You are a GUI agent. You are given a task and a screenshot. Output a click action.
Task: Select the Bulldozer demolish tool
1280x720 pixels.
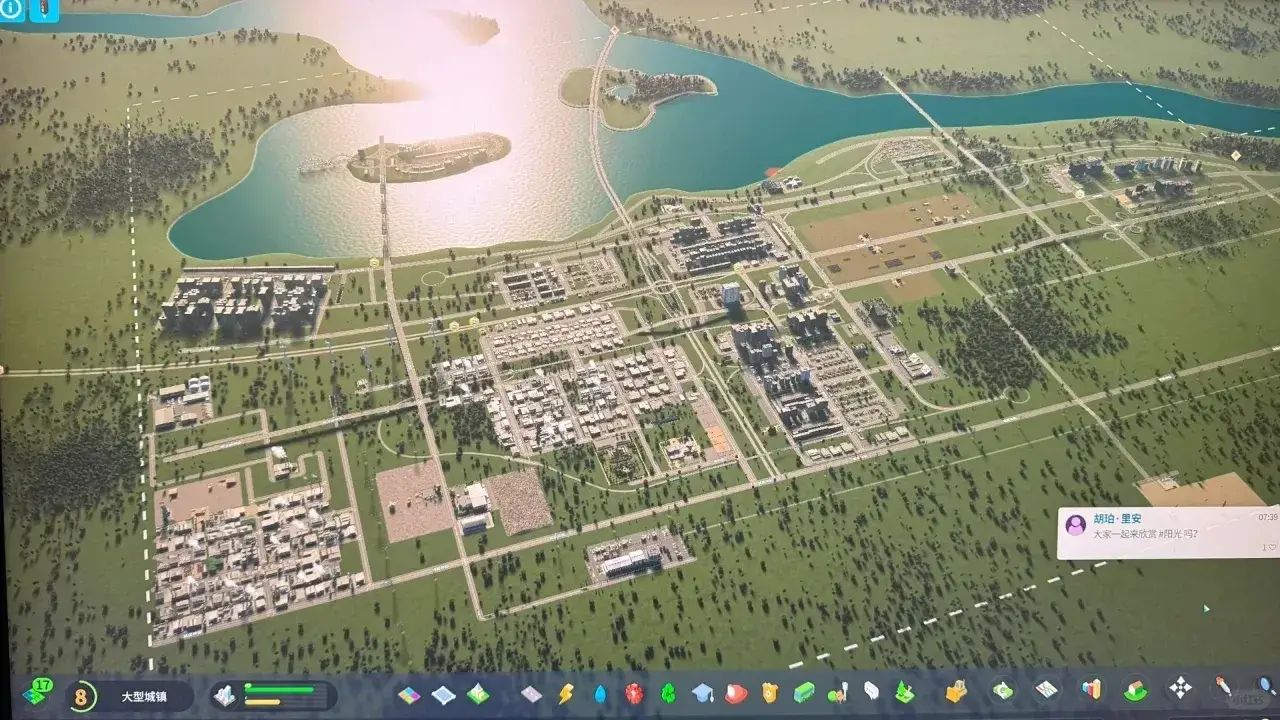(x=956, y=691)
